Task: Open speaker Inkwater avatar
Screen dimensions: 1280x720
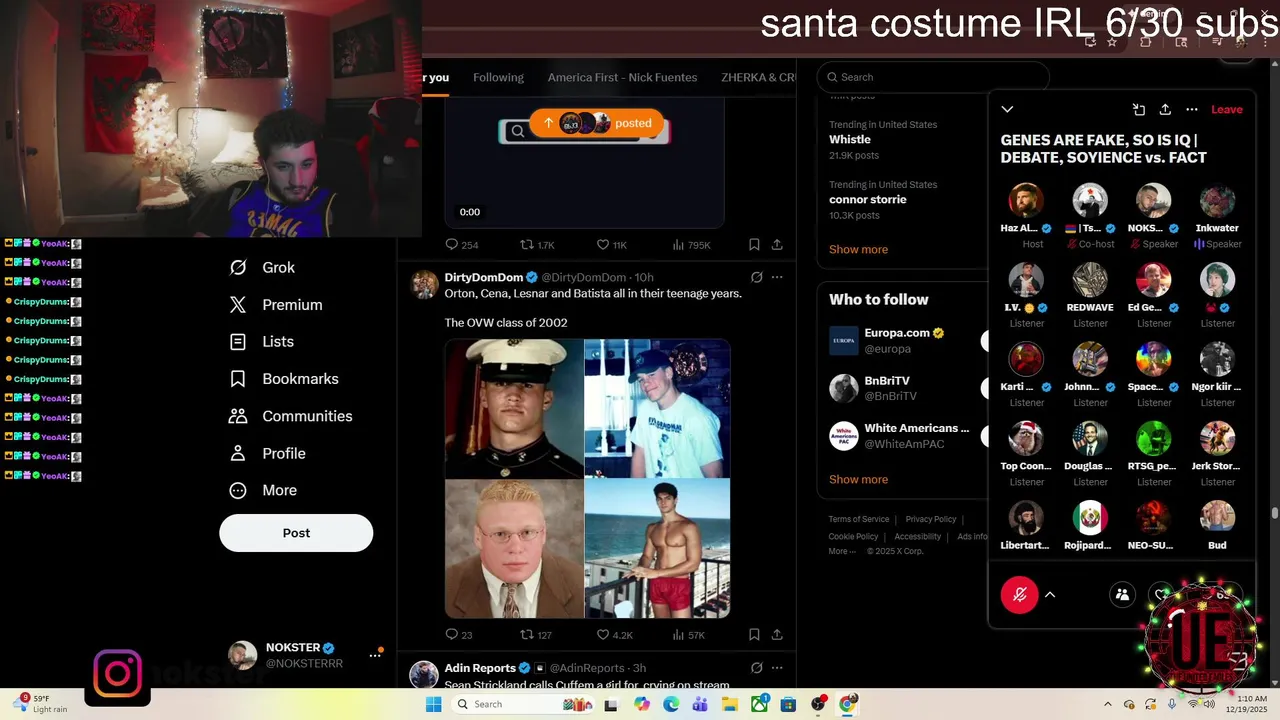Action: tap(1217, 200)
